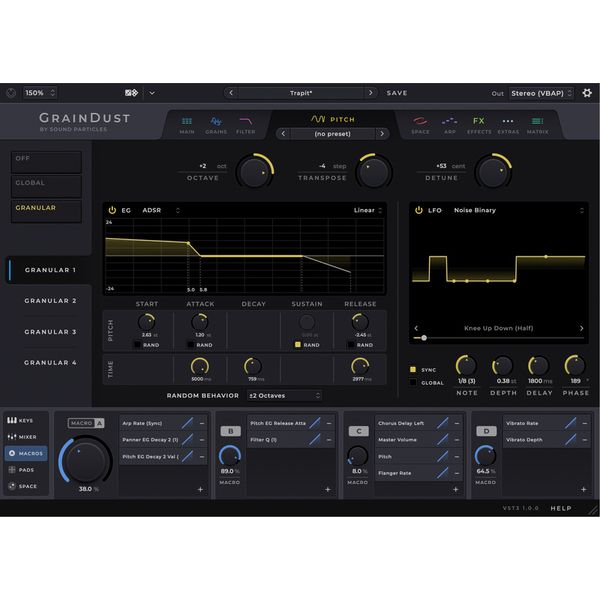The height and width of the screenshot is (600, 600).
Task: Switch to Granular 4
Action: tap(50, 362)
